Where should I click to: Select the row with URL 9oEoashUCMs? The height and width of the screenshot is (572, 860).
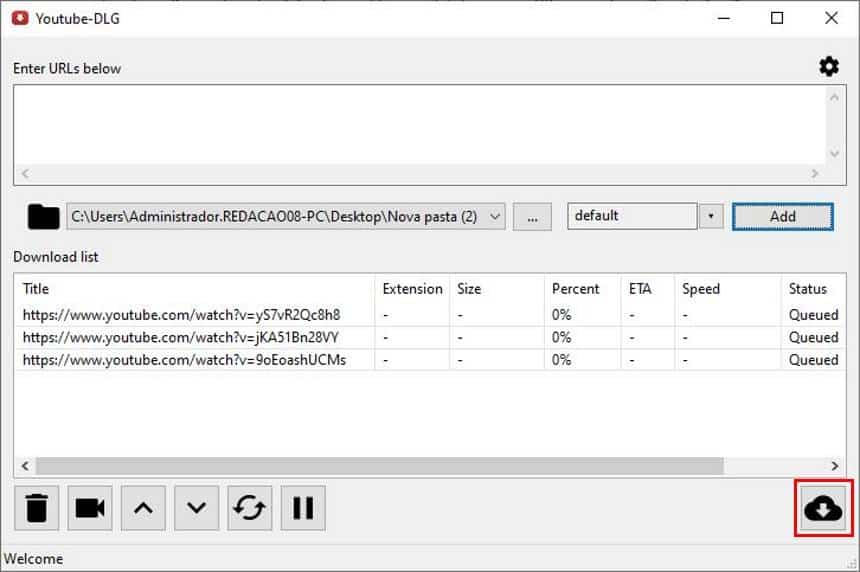click(x=430, y=360)
